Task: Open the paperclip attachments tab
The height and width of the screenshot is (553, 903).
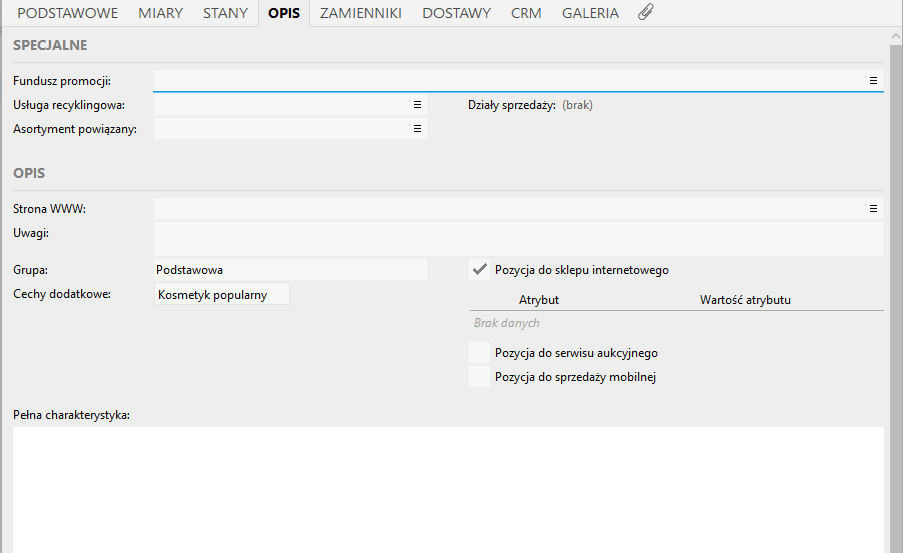Action: point(646,13)
